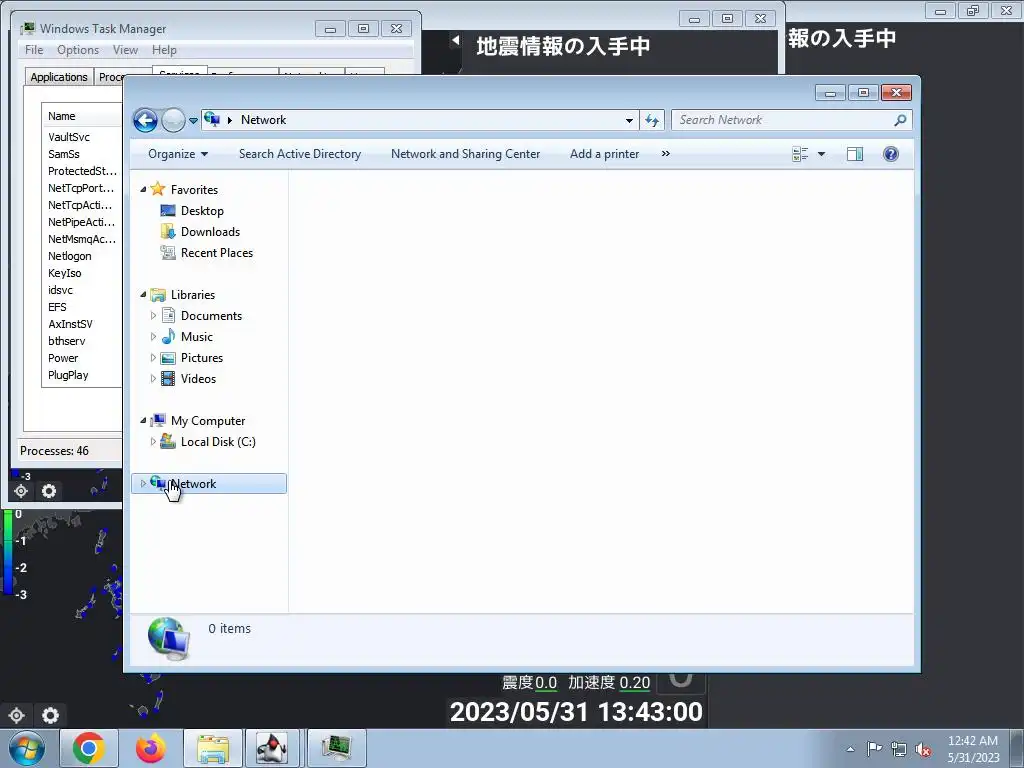The height and width of the screenshot is (768, 1024).
Task: Select Downloads in Favorites
Action: point(210,232)
